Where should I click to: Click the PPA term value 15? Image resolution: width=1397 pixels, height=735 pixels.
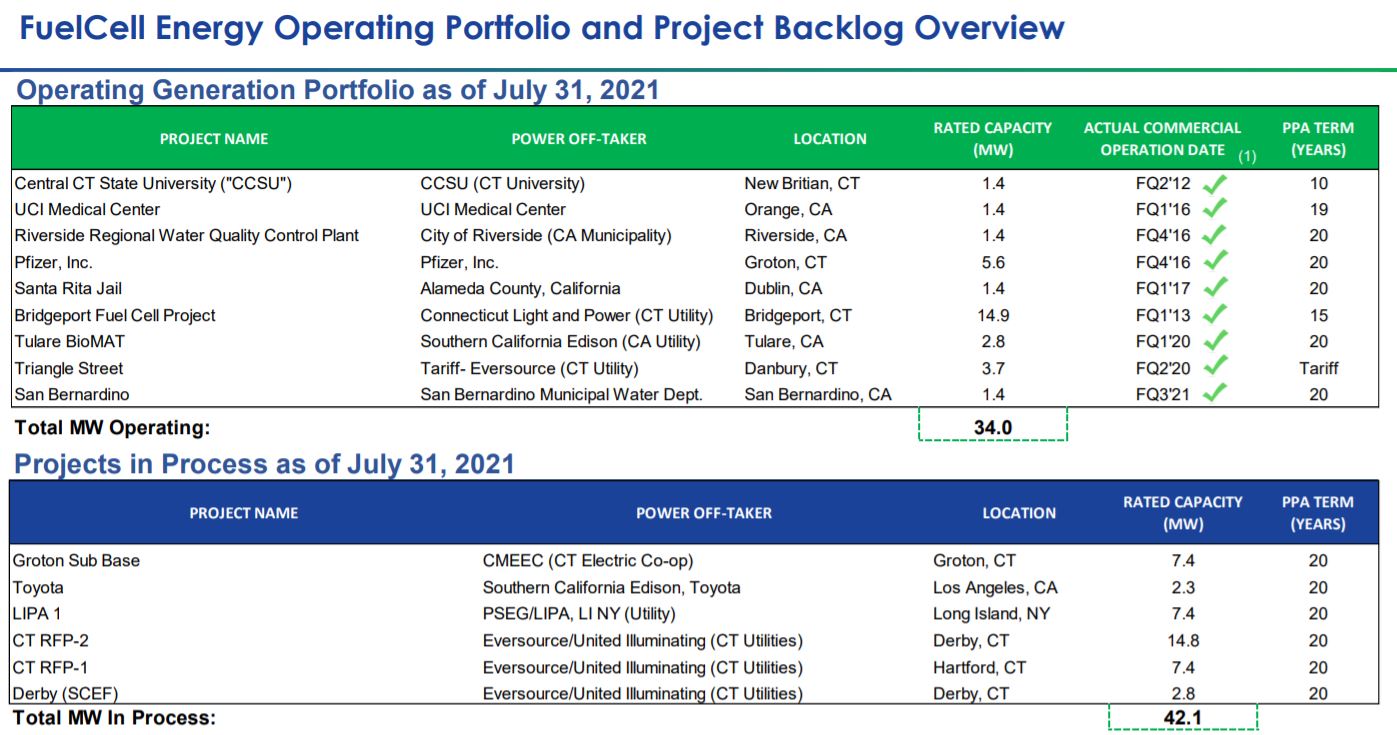point(1319,315)
